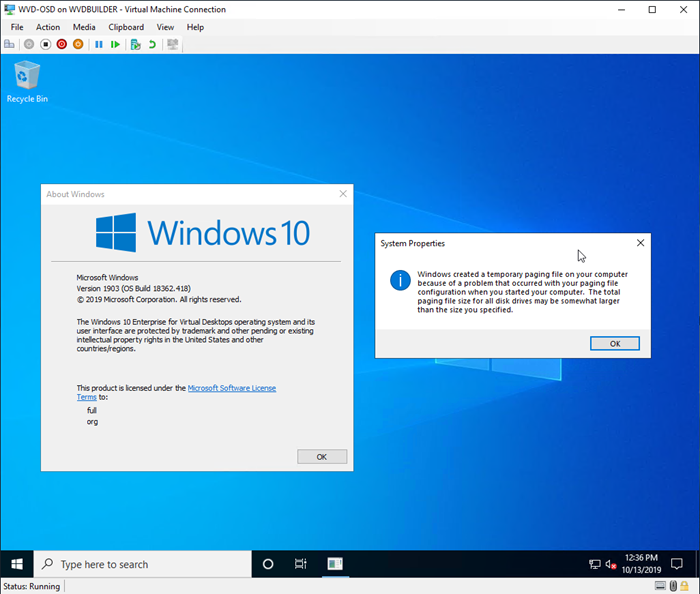
Task: Turn off the VM with the stop icon
Action: point(46,44)
